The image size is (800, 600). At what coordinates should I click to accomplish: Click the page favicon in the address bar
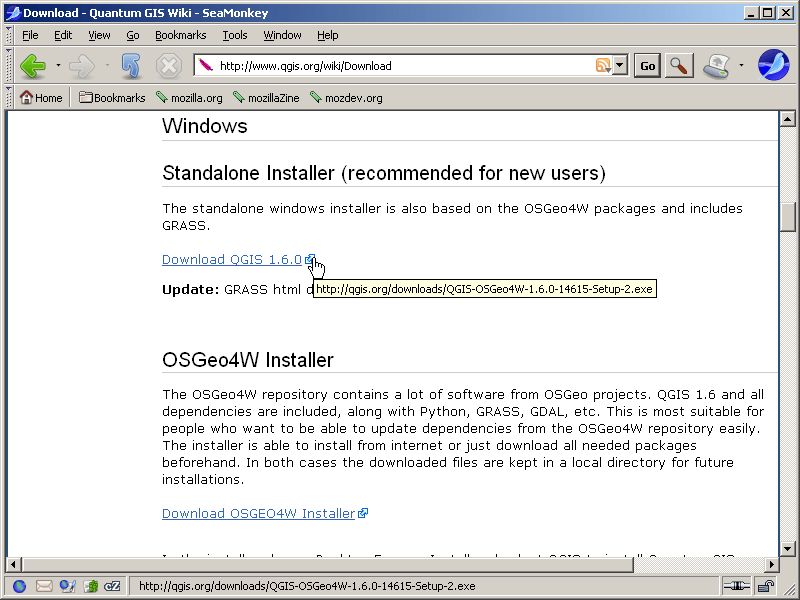click(206, 65)
